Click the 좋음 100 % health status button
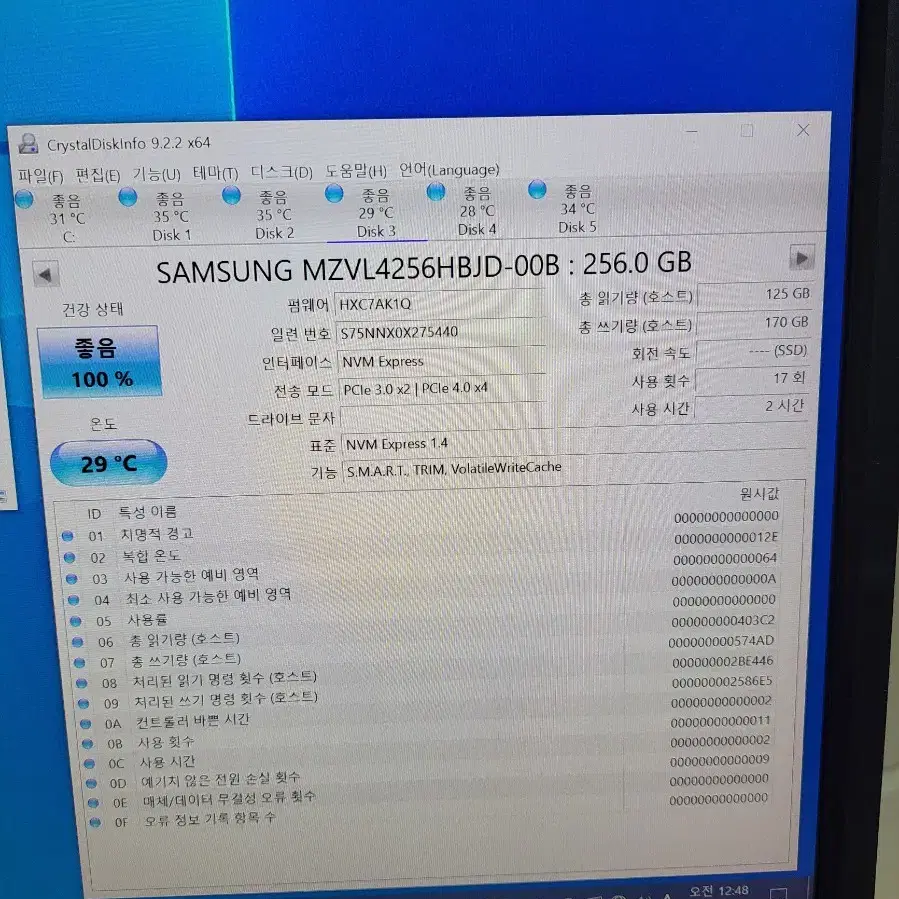 99,362
